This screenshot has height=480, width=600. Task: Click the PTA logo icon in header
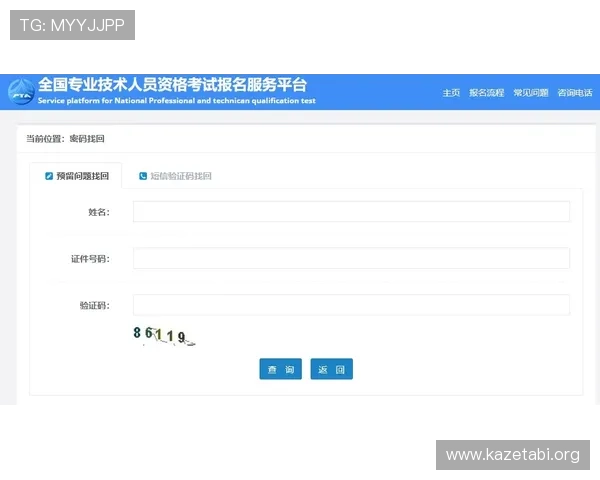tap(21, 92)
